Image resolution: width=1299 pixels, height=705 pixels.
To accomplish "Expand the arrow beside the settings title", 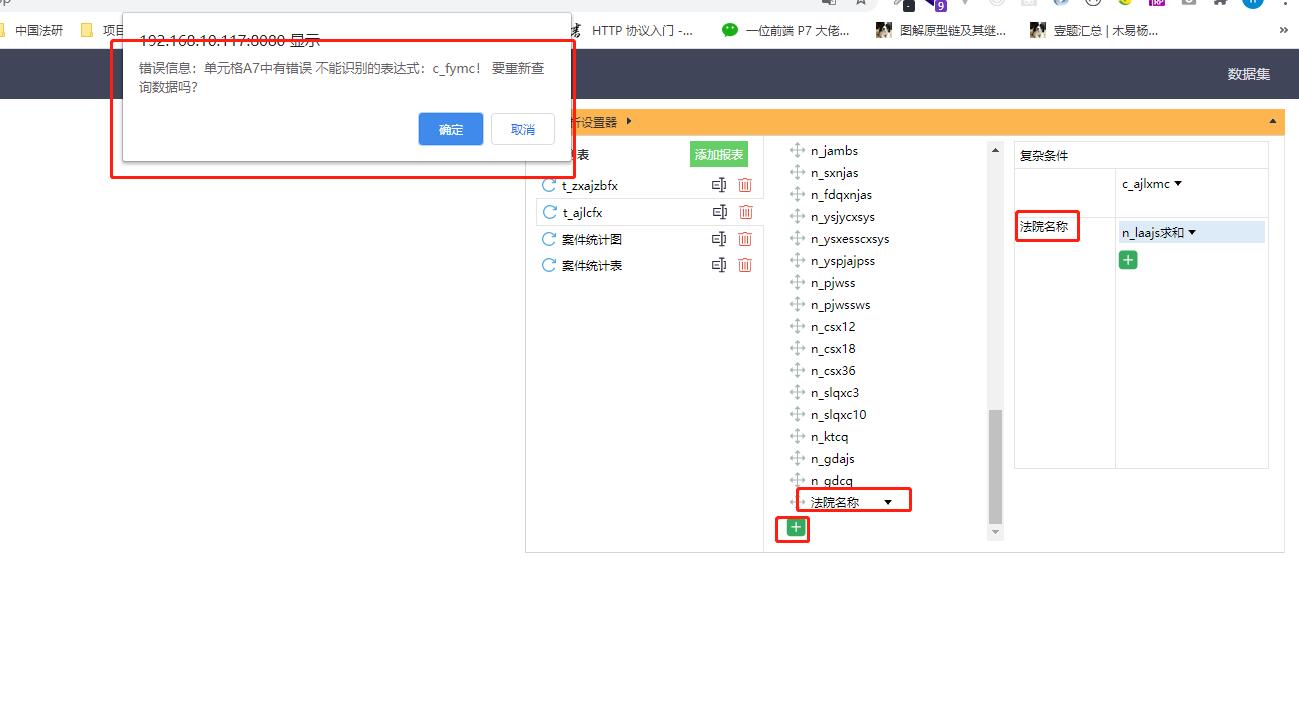I will point(629,122).
